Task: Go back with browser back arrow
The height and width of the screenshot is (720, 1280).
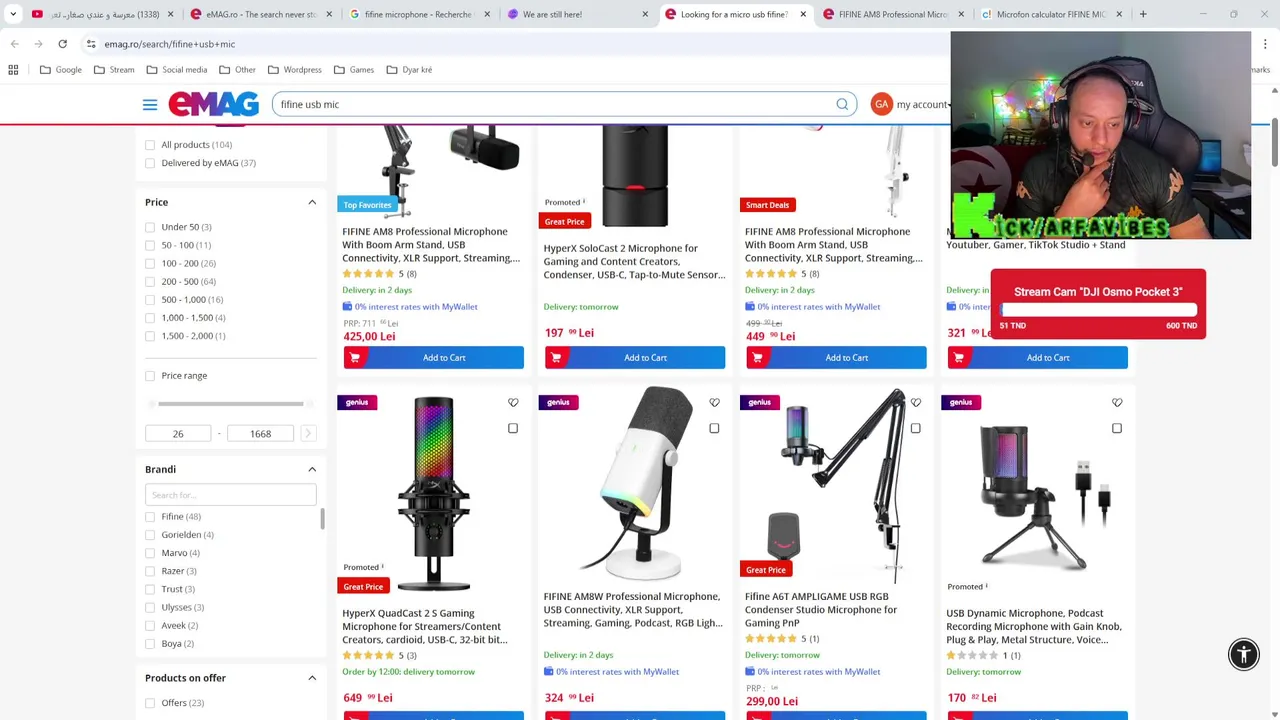Action: tap(14, 44)
